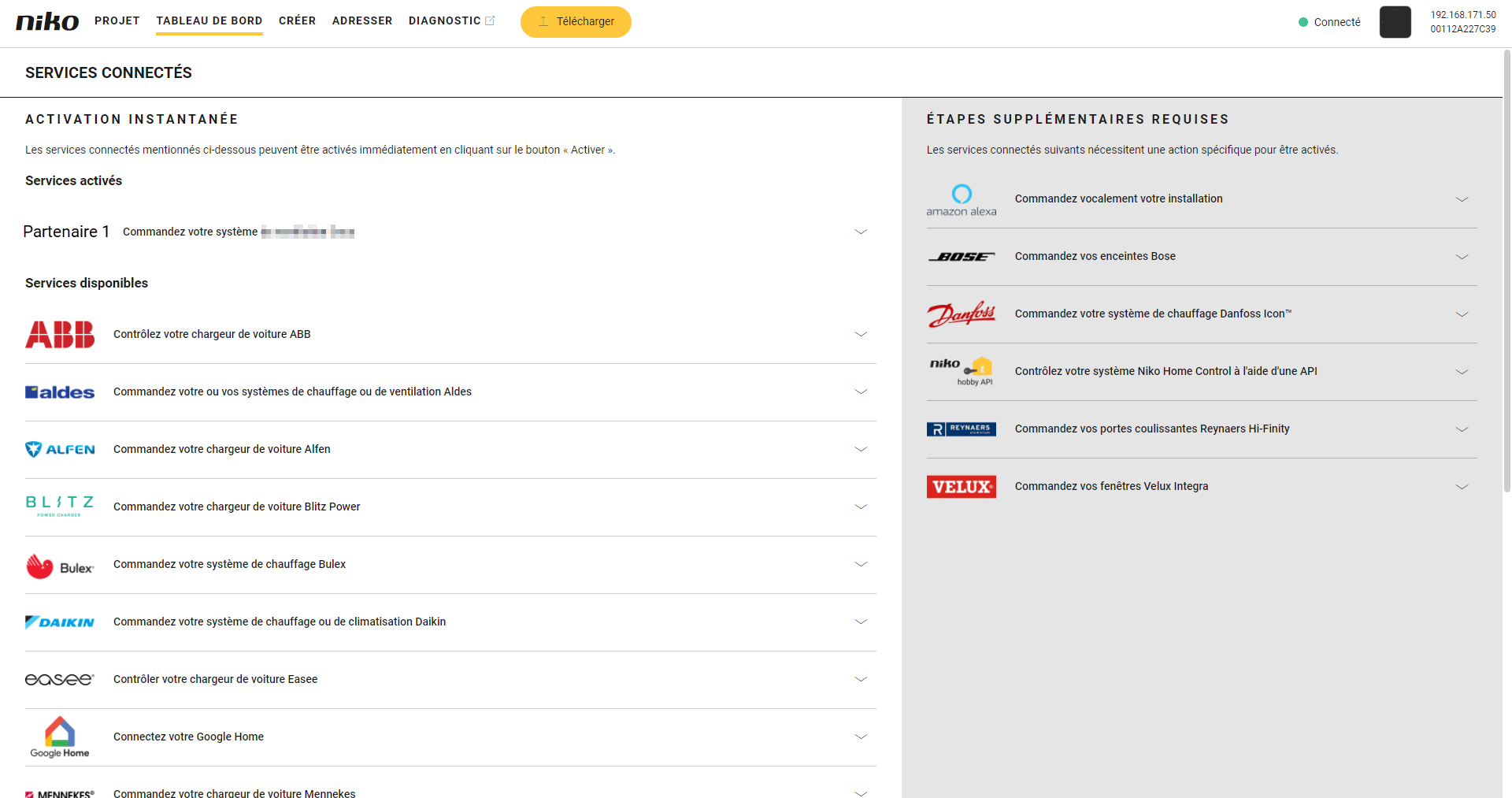
Task: Expand the Easee car charger chevron
Action: coord(861,679)
